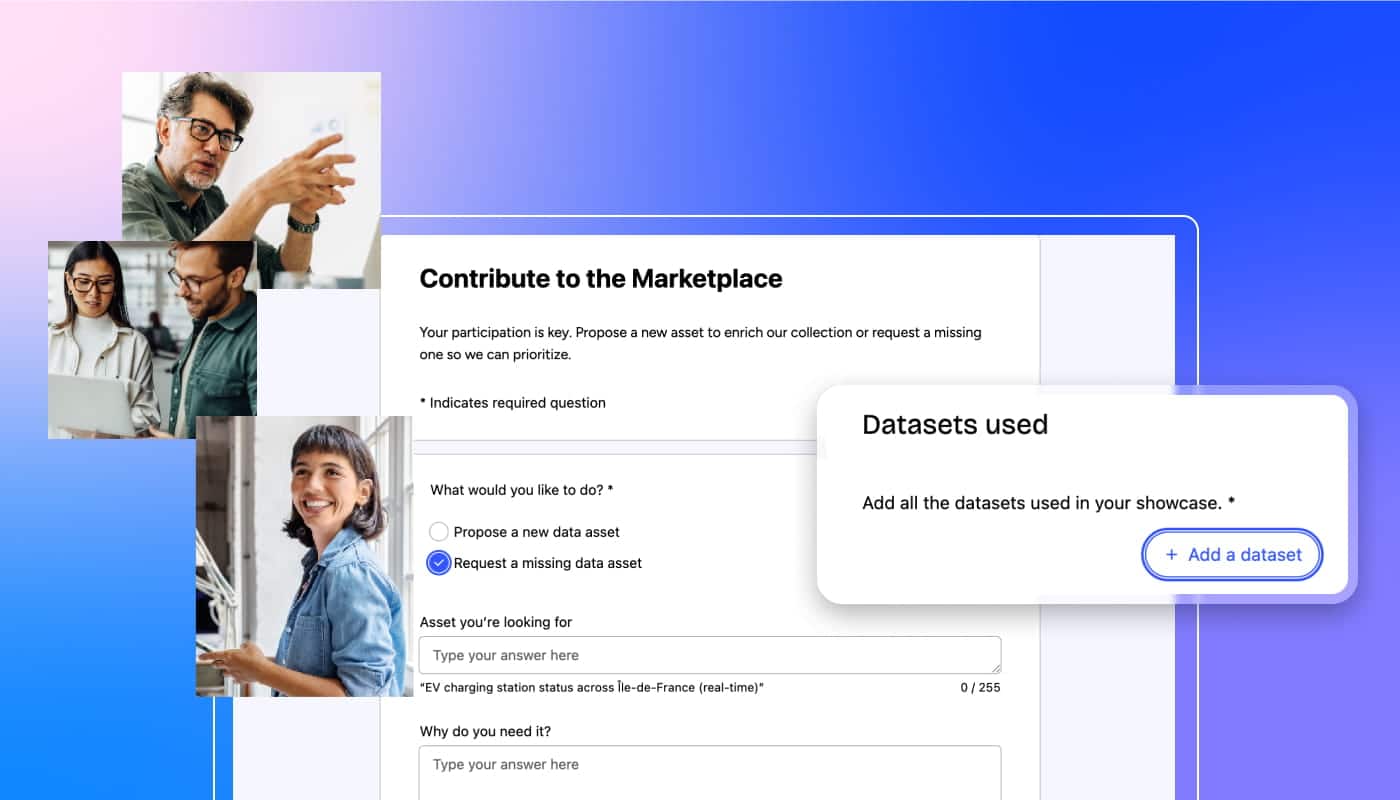Select the checked "Request a missing data asset" radio

[x=439, y=563]
